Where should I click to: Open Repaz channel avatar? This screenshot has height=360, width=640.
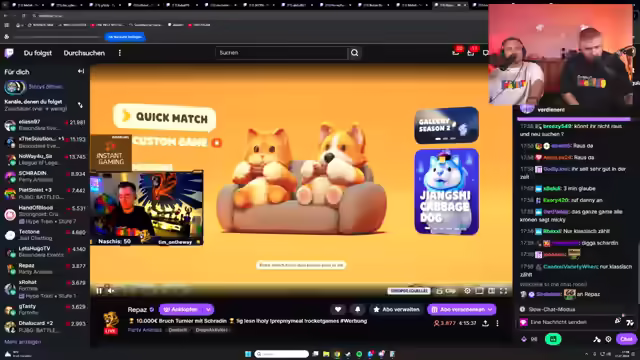[111, 321]
